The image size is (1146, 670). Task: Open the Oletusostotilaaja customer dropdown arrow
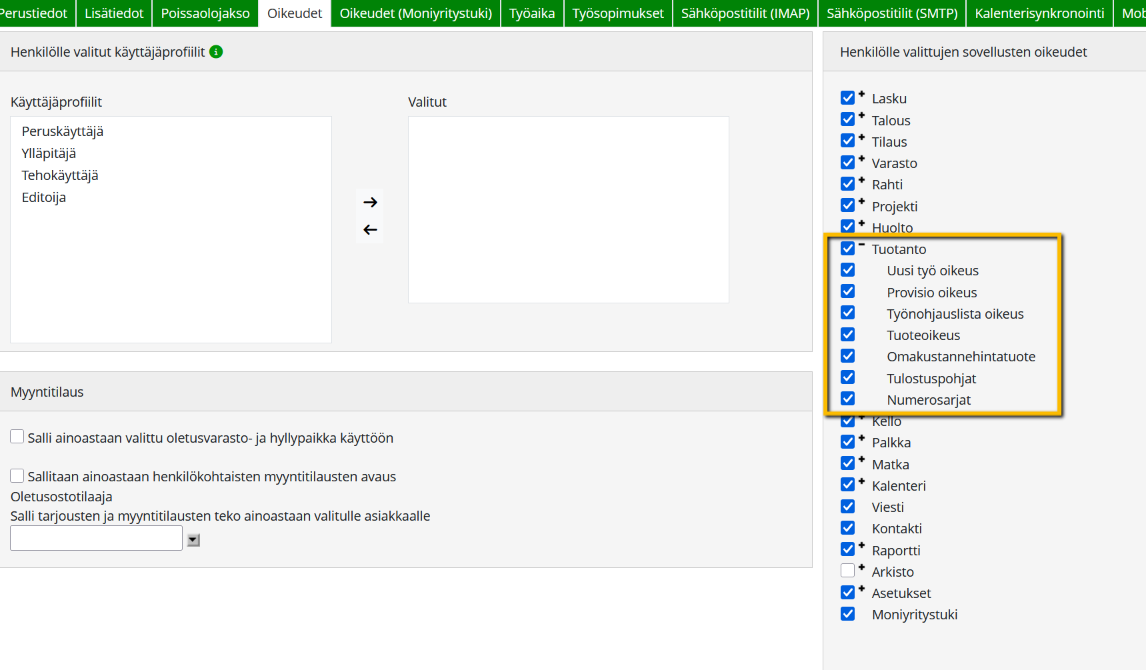pos(194,540)
